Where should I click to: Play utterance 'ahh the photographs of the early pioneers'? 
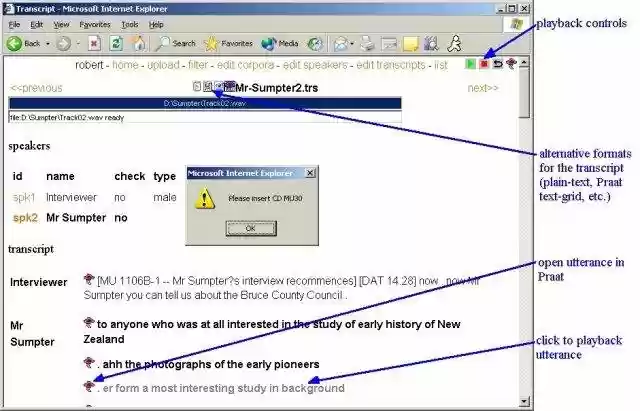pos(211,364)
